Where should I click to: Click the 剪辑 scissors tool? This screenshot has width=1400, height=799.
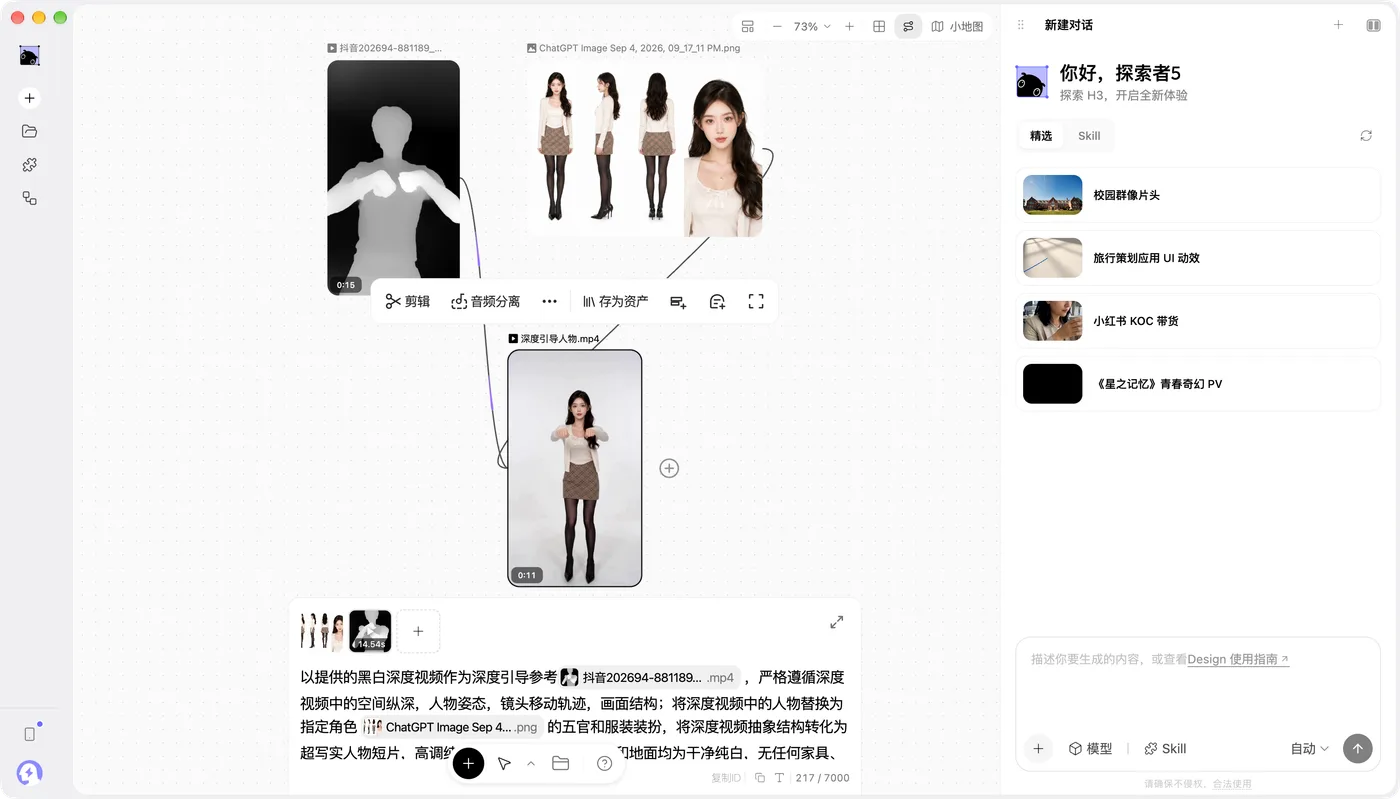(x=408, y=301)
